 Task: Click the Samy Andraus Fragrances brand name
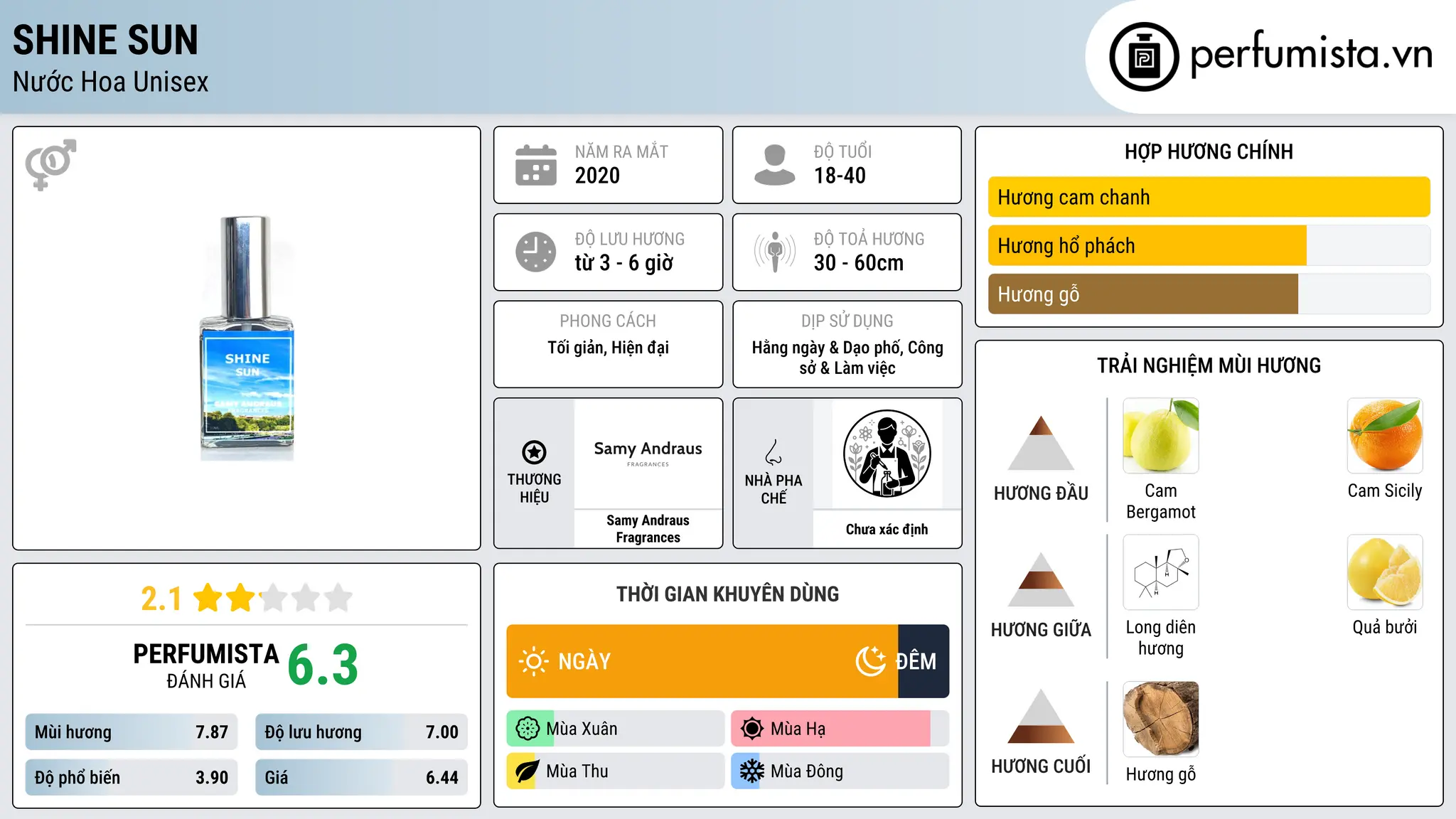648,529
